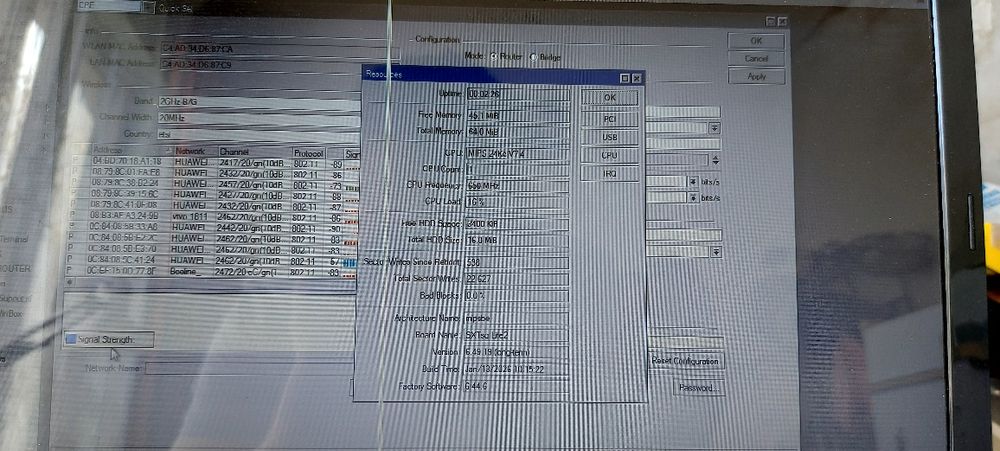
Task: Open the Band 2GHz B/G dropdown
Action: 258,101
